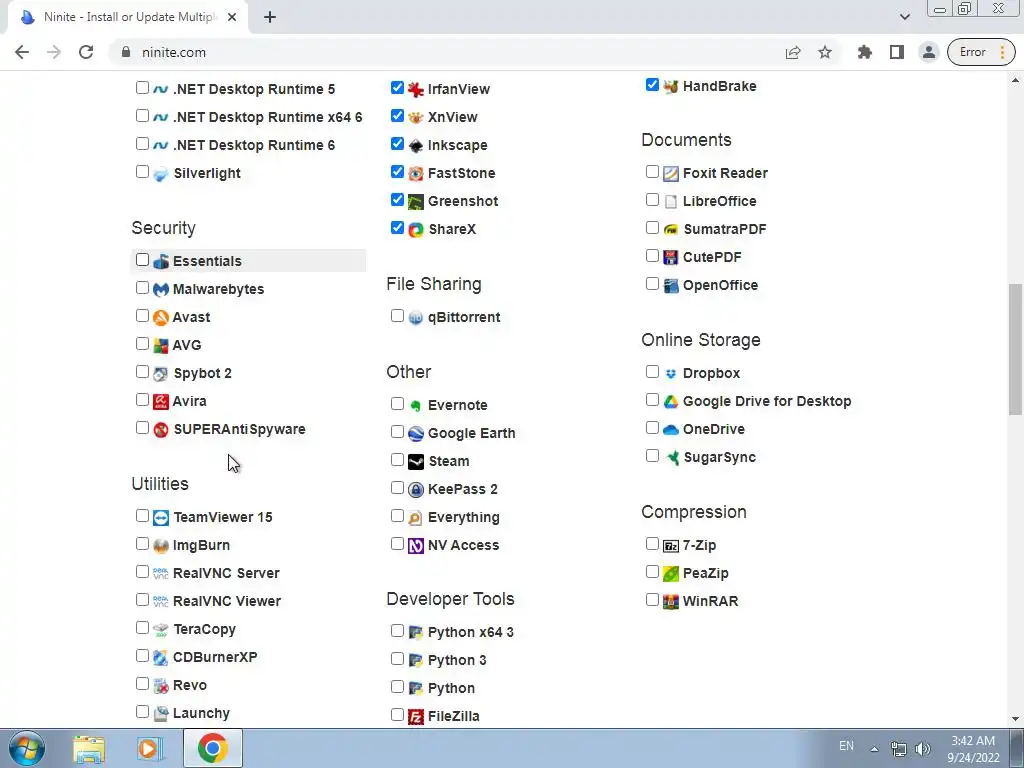The image size is (1024, 768).
Task: Open Windows Media Player from taskbar
Action: coord(149,749)
